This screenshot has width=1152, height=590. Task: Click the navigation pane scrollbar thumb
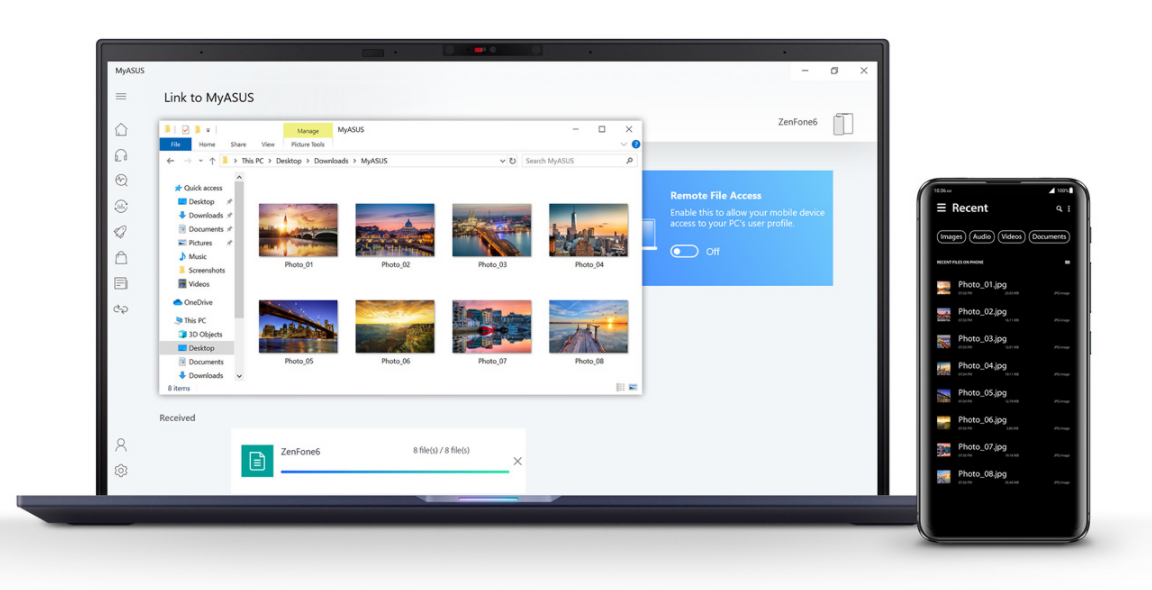(x=239, y=251)
